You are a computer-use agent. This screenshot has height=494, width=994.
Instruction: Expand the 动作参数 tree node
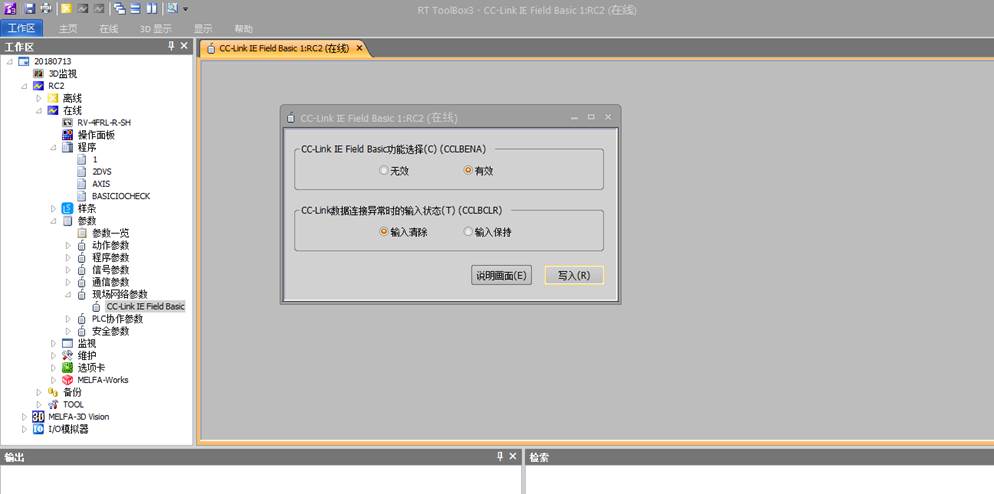pos(69,245)
